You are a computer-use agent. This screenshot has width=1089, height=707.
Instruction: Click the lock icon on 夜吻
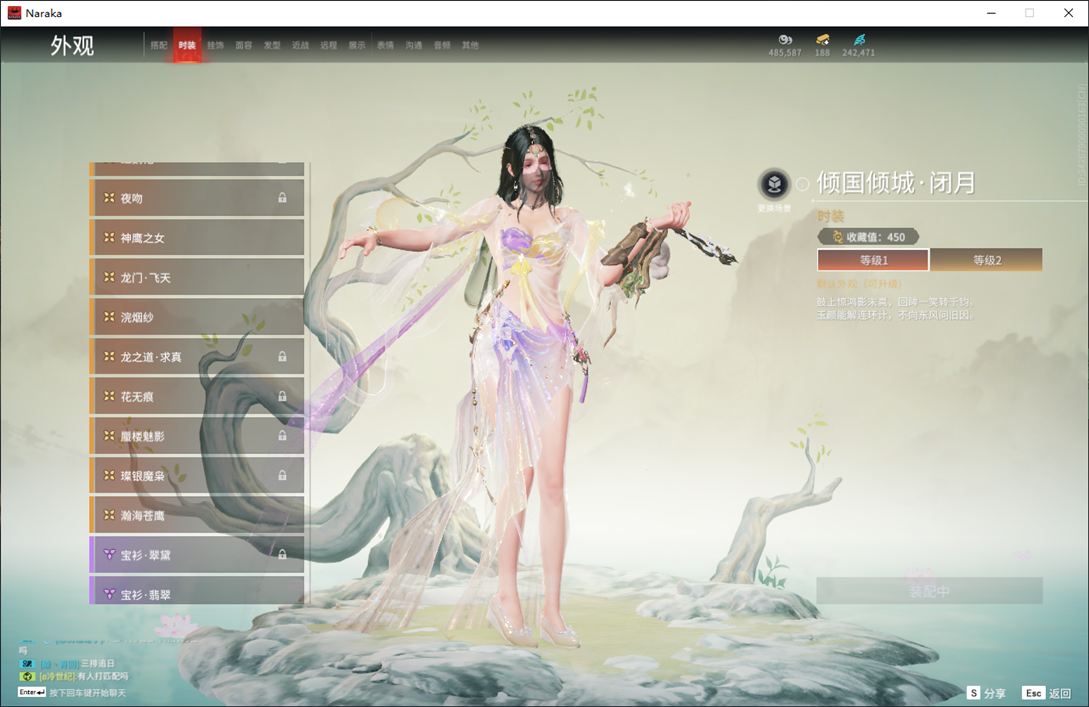[282, 198]
